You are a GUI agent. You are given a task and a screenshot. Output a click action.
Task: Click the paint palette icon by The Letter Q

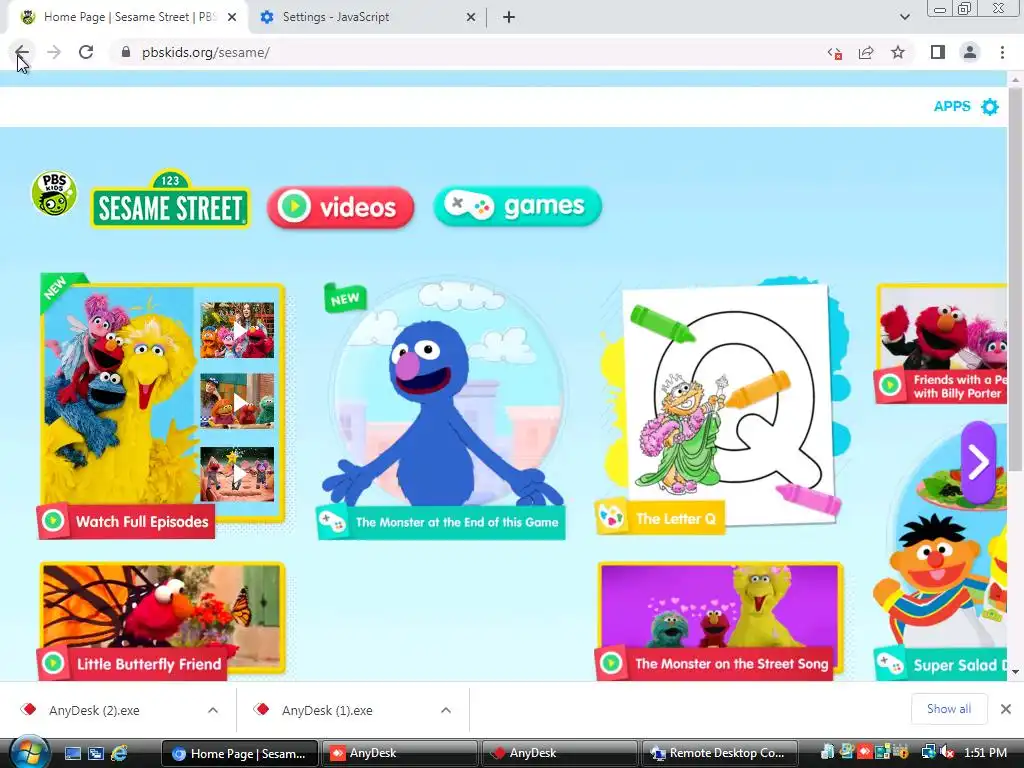pyautogui.click(x=611, y=517)
